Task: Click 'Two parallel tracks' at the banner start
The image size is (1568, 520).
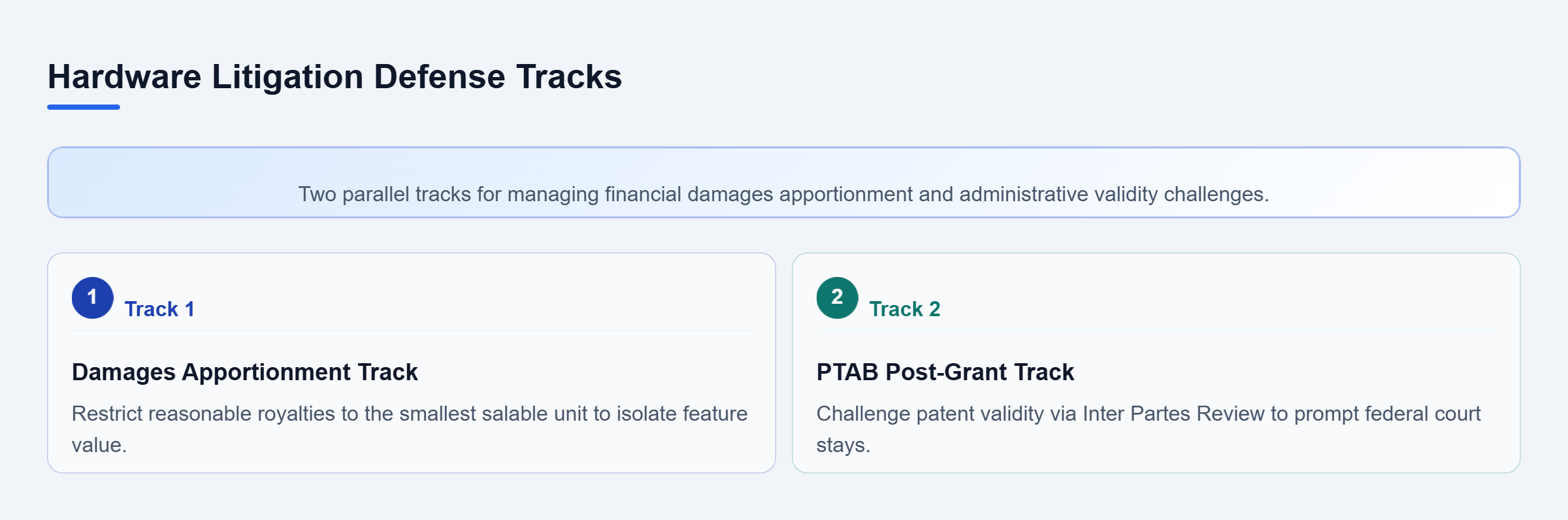Action: pos(385,194)
